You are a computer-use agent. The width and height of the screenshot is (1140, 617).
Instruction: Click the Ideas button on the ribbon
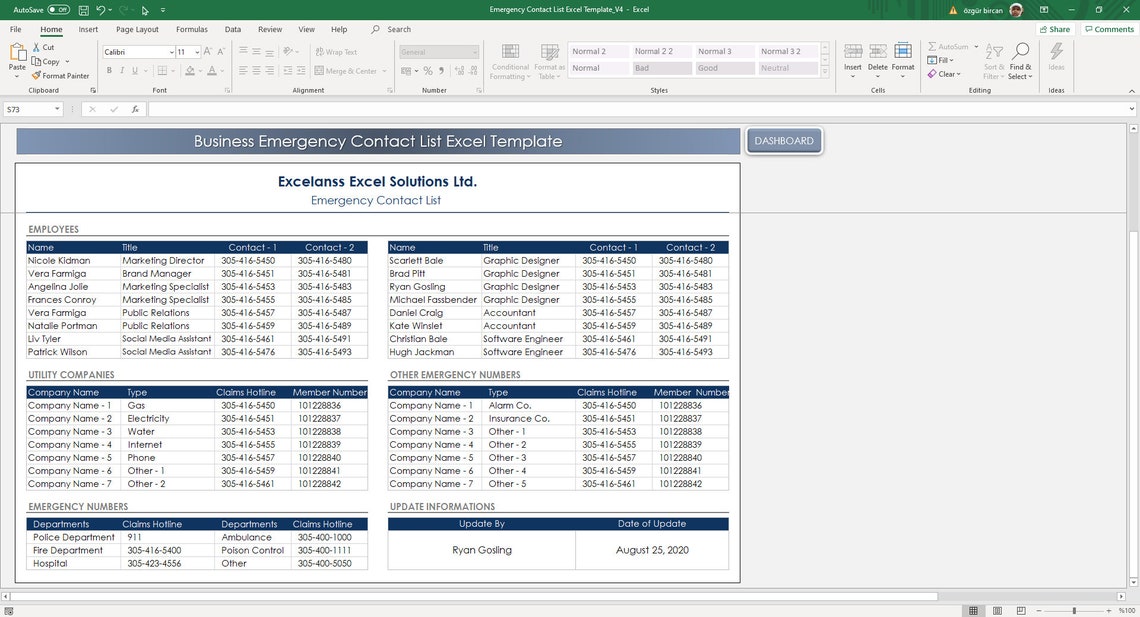coord(1055,57)
